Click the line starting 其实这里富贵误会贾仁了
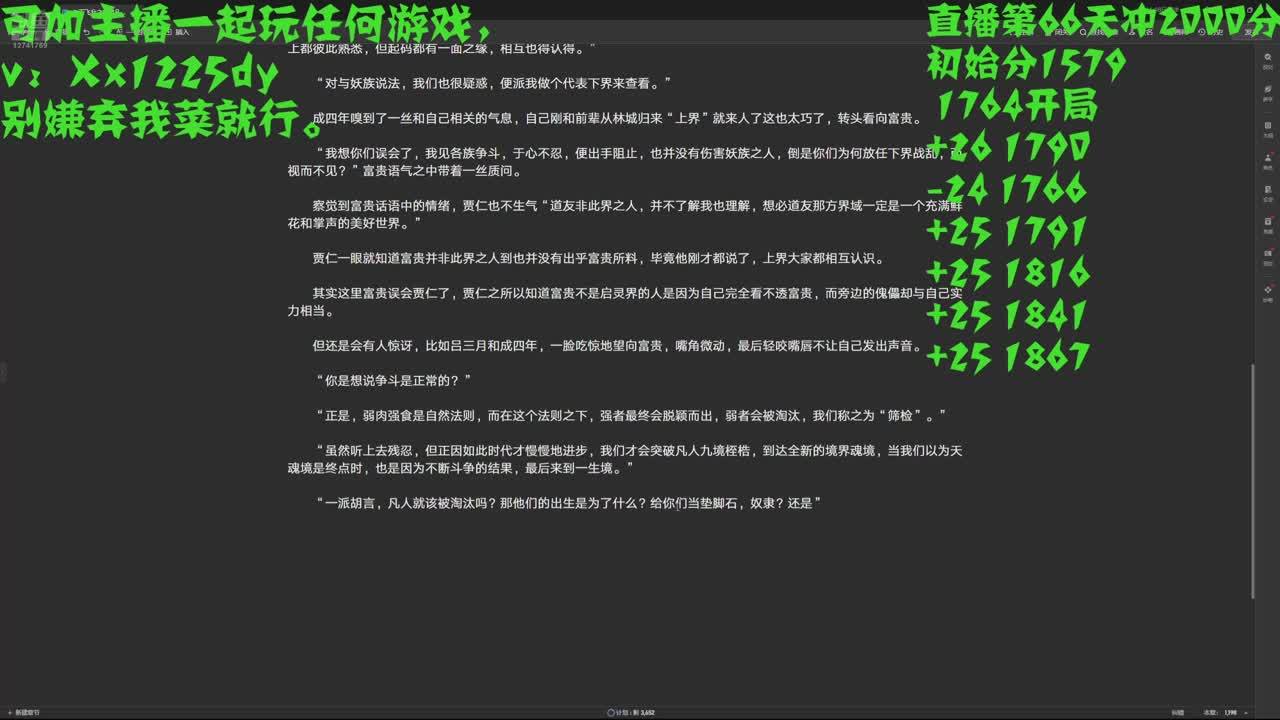Image resolution: width=1280 pixels, height=720 pixels. point(625,302)
